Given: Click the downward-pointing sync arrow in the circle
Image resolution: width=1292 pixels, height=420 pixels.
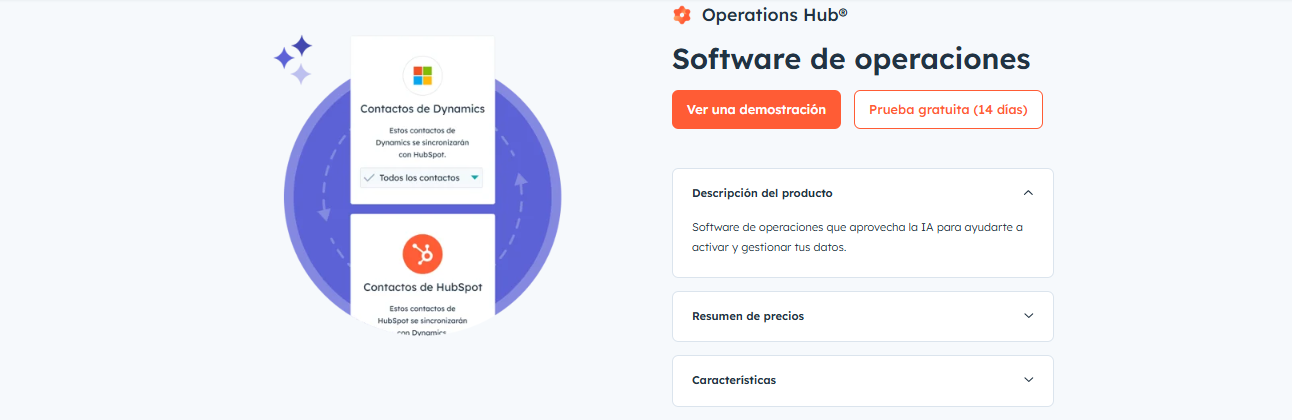Looking at the screenshot, I should (x=324, y=212).
